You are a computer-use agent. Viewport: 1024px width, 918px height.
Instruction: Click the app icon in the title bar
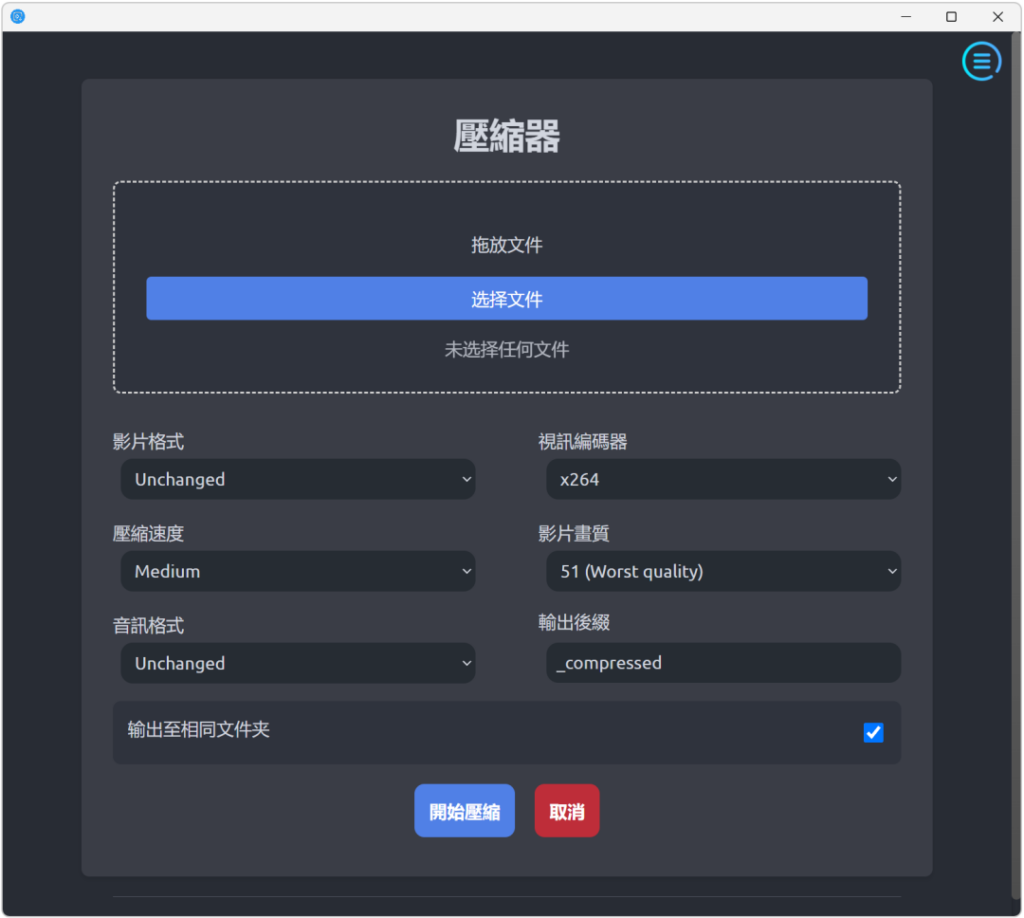(x=17, y=16)
